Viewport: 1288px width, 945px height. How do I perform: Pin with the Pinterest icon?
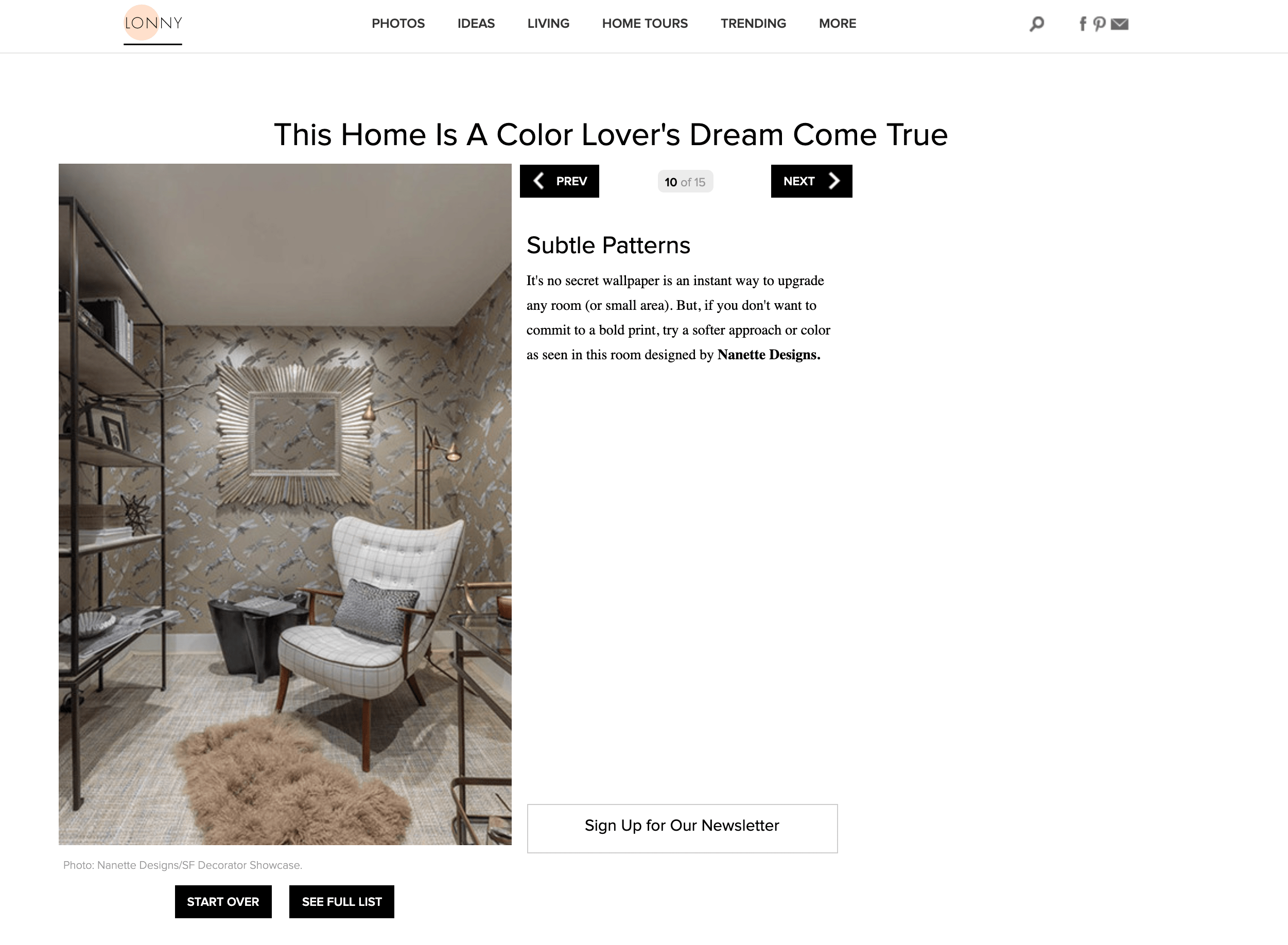point(1099,24)
